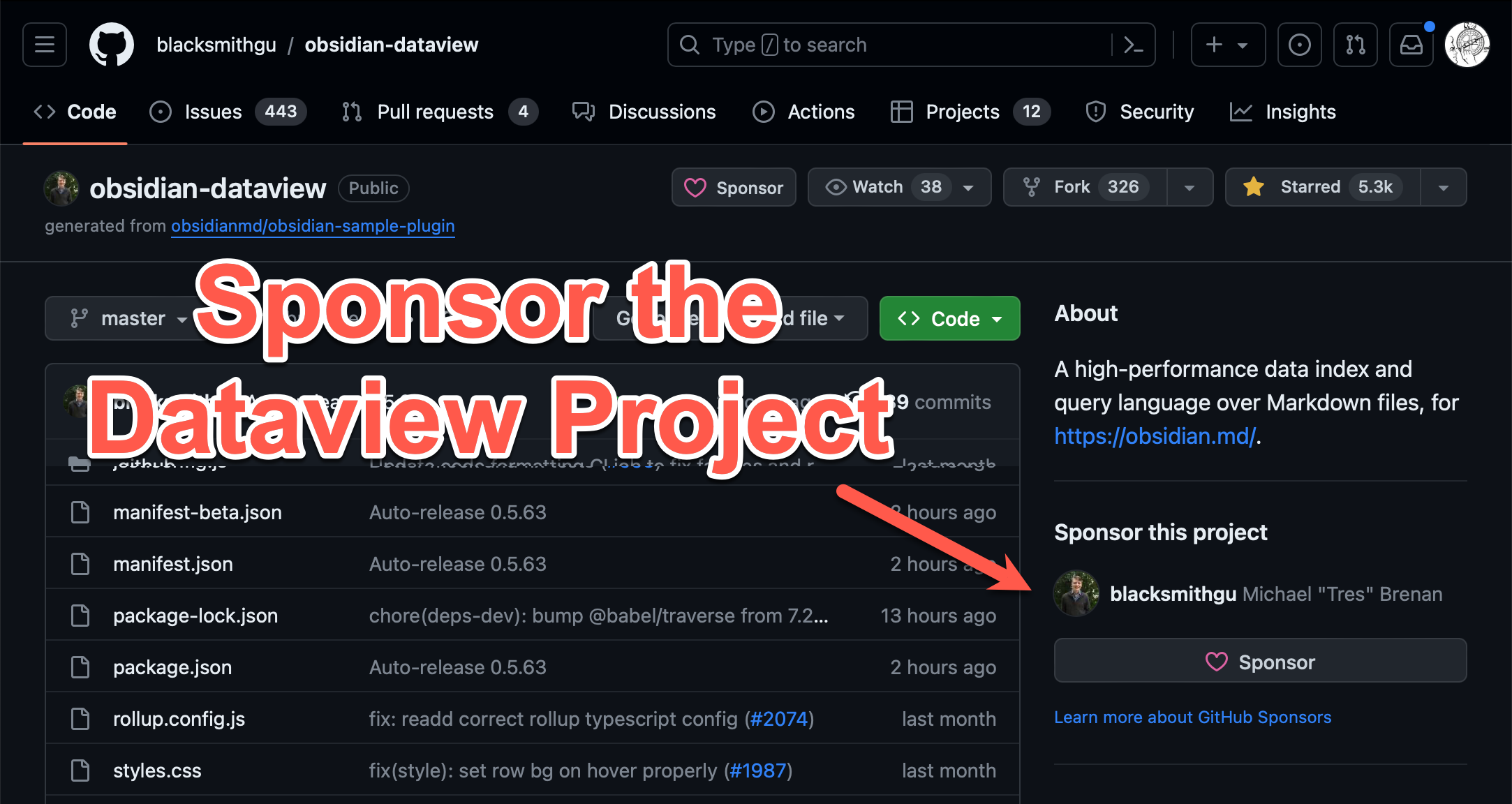Image resolution: width=1512 pixels, height=804 pixels.
Task: Click the Projects count badge 12
Action: [x=1032, y=112]
